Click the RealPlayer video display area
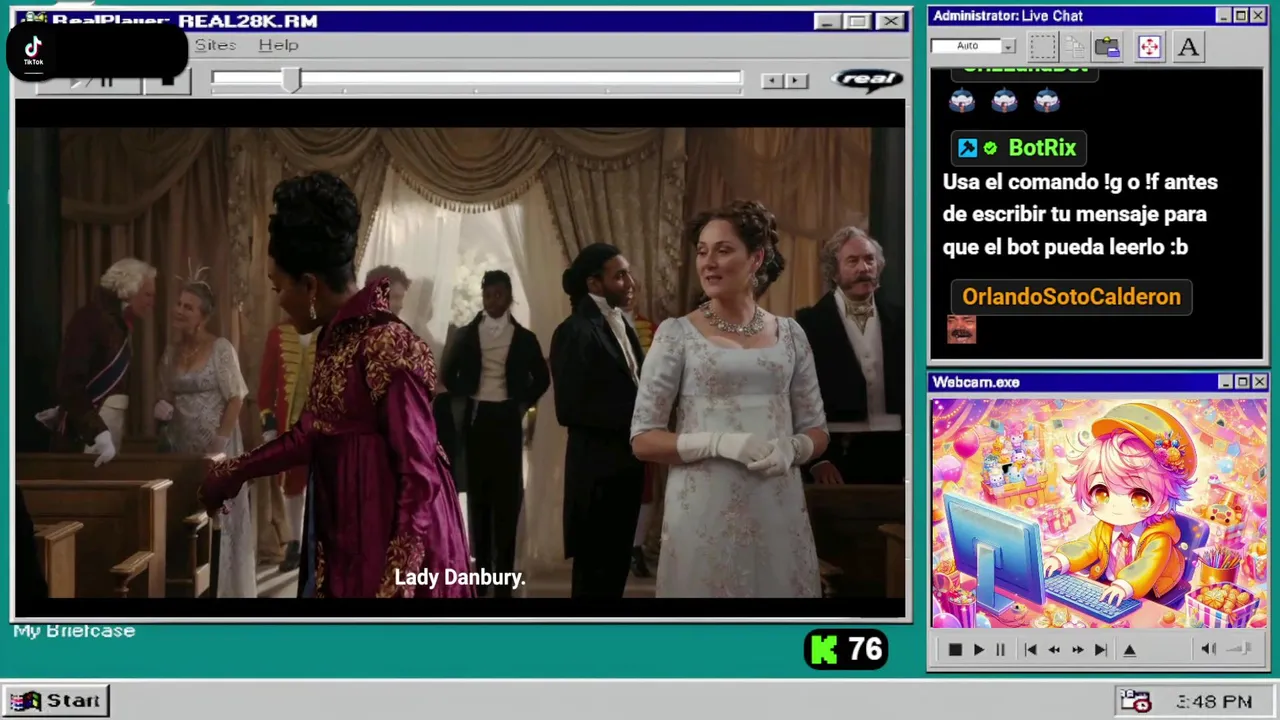 coord(460,359)
